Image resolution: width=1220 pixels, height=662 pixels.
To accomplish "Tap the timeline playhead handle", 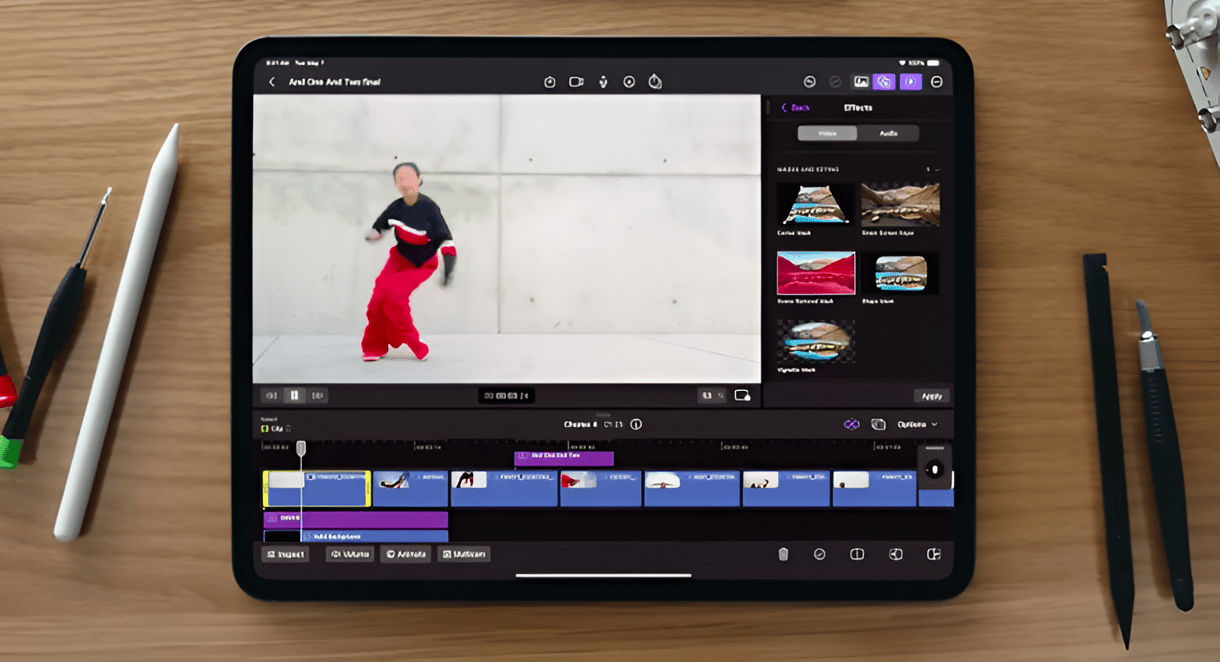I will [300, 449].
